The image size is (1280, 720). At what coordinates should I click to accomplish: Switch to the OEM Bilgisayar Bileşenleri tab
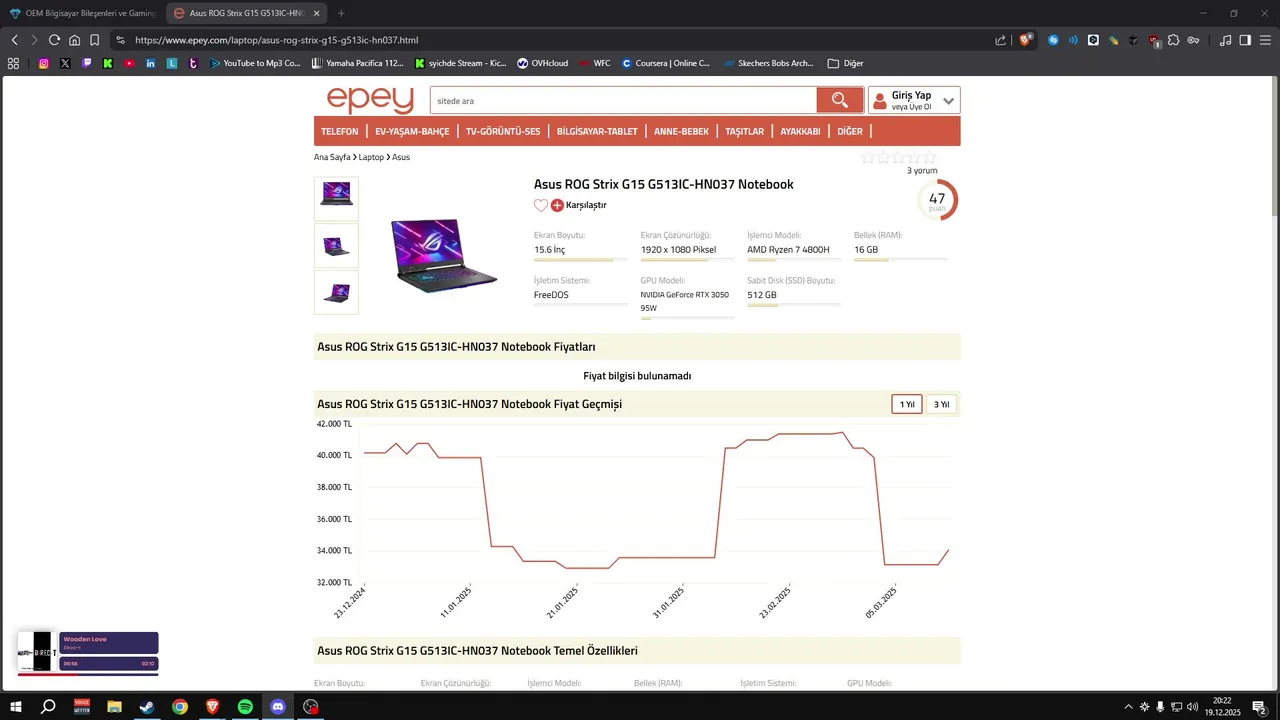[82, 13]
